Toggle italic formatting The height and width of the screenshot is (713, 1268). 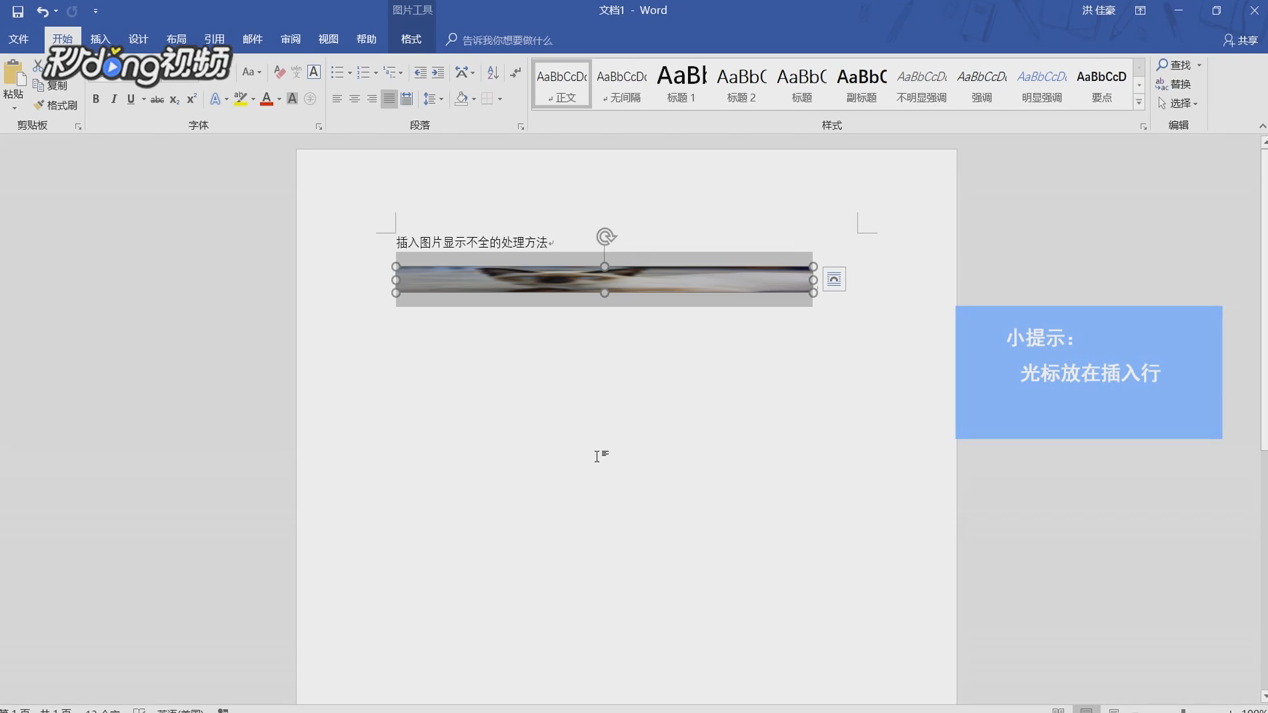113,98
